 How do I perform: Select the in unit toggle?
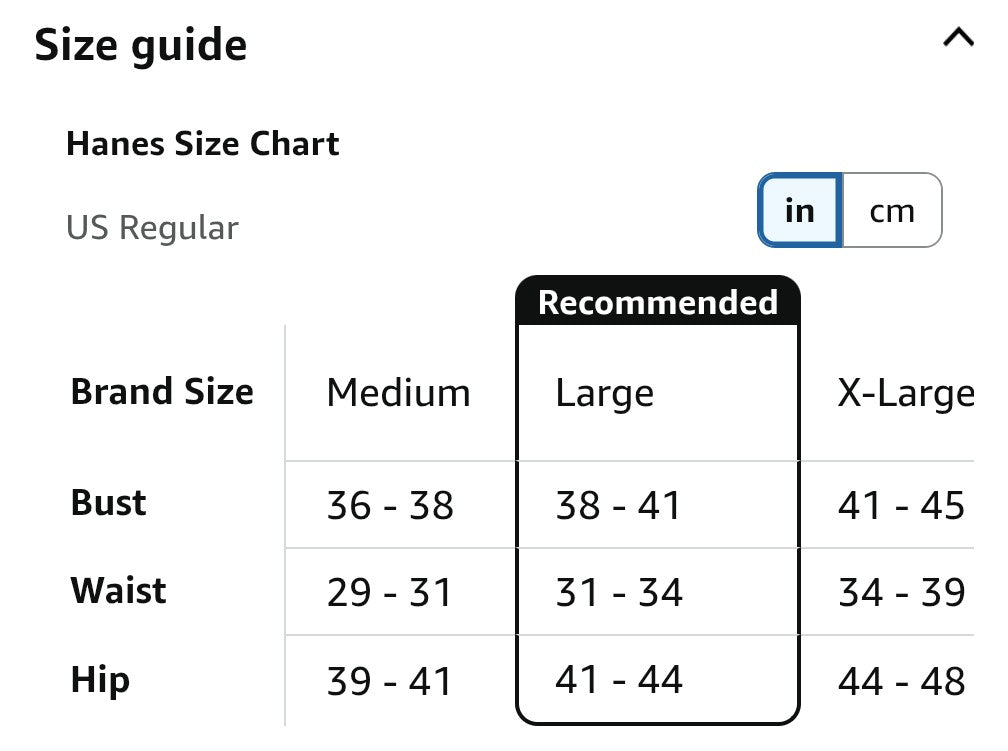pos(800,210)
